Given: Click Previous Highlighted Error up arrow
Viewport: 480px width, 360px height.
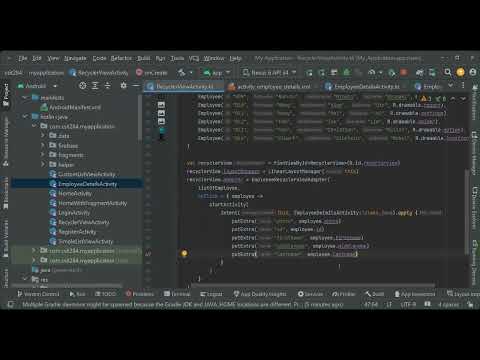Looking at the screenshot, I should pyautogui.click(x=453, y=98).
